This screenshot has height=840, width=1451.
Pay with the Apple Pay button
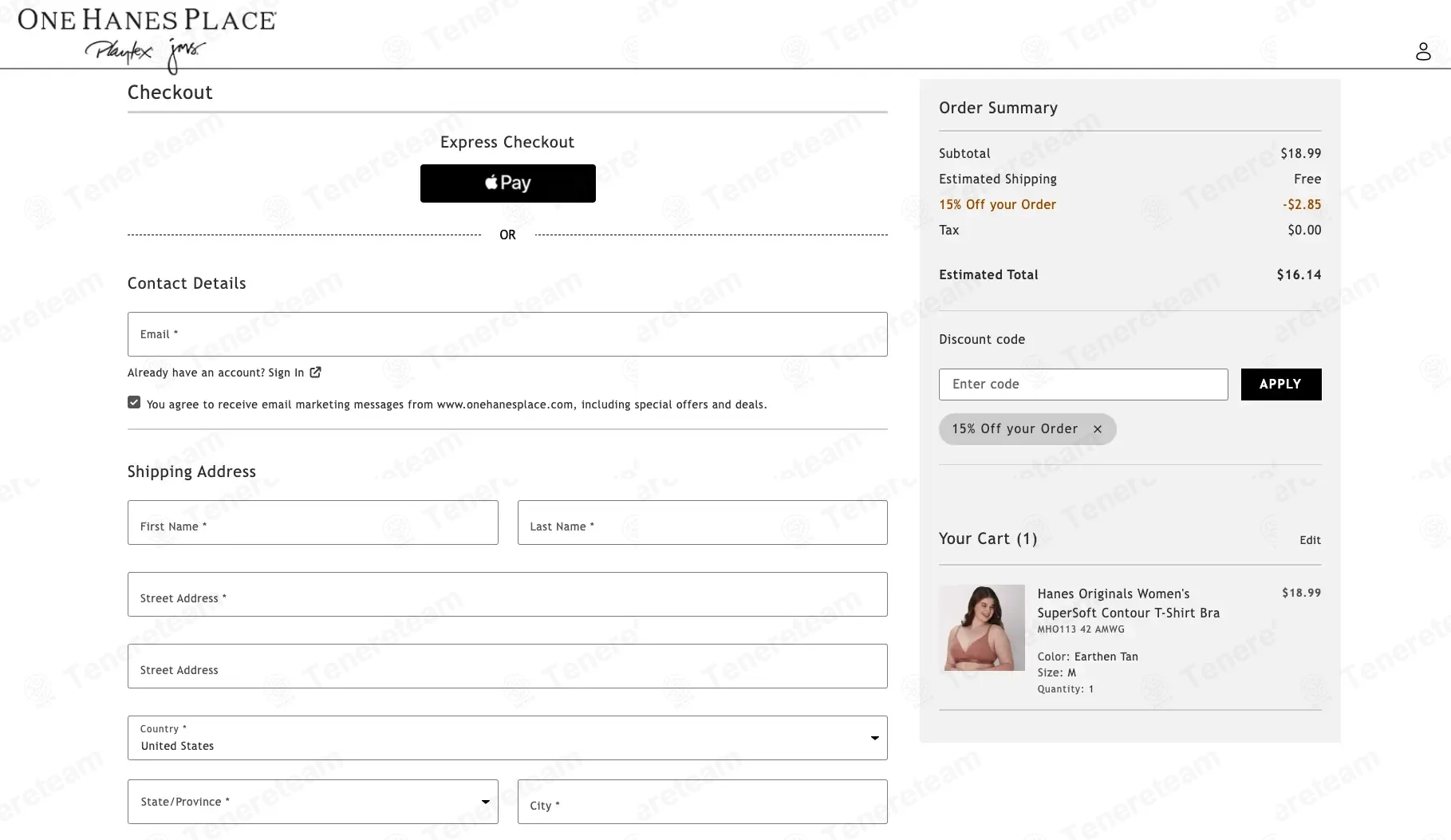(x=507, y=183)
